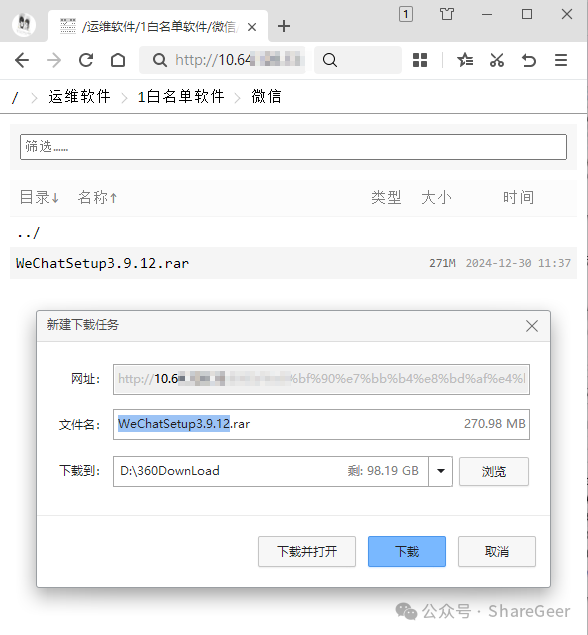Viewport: 588px width, 635px height.
Task: Reload the page with the refresh icon
Action: click(x=86, y=60)
